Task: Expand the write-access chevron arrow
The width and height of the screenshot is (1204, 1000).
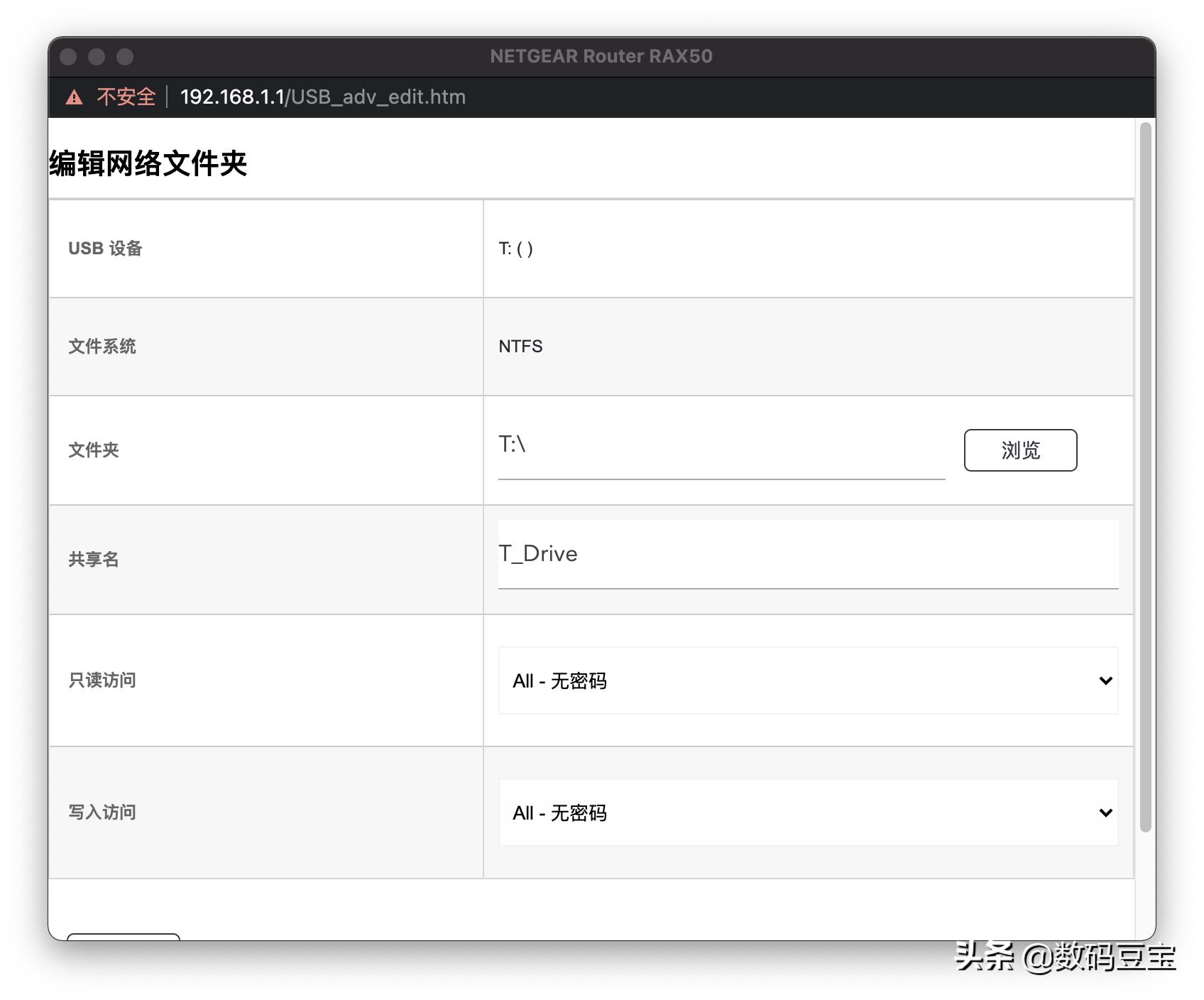Action: [x=1105, y=812]
